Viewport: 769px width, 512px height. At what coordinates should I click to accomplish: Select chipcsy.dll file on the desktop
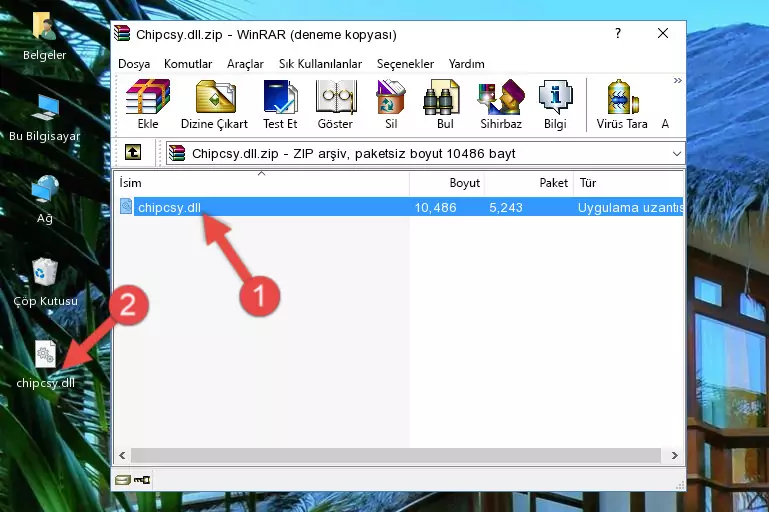click(x=45, y=364)
